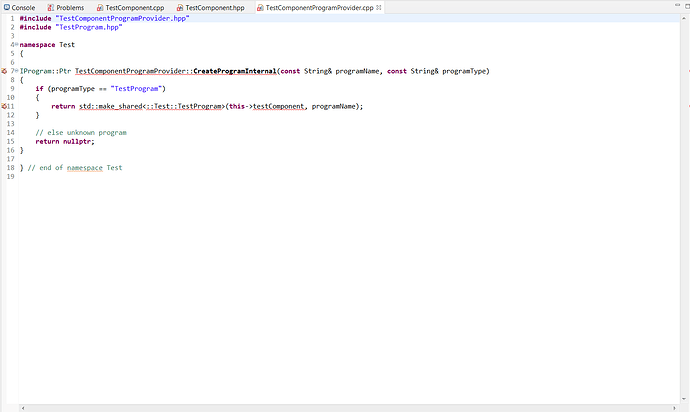This screenshot has height=412, width=690.
Task: Click the TestComponent.cpp file icon
Action: click(x=100, y=7)
